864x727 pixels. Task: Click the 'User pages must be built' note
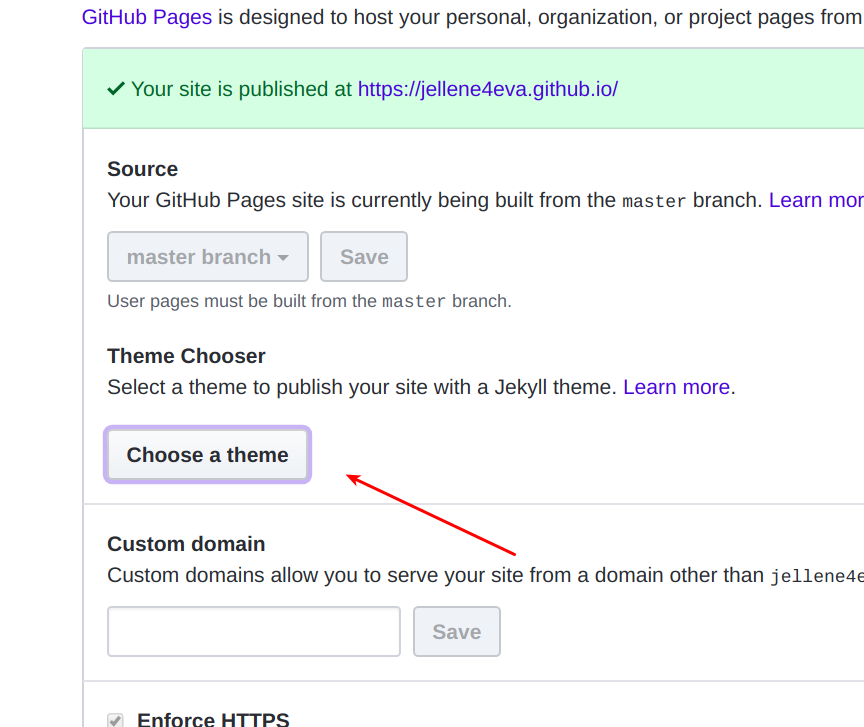click(309, 301)
